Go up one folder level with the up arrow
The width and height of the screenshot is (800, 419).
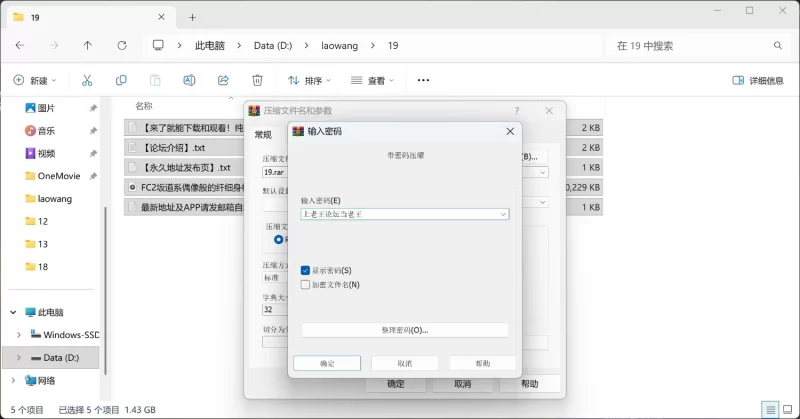coord(88,45)
